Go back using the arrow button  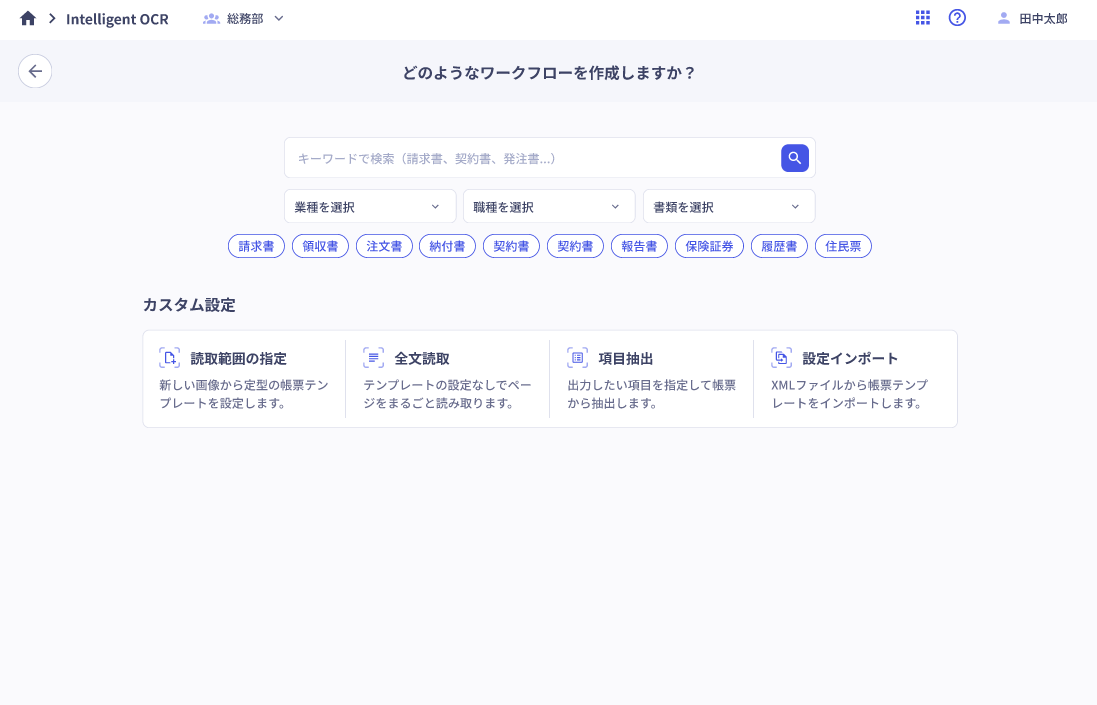35,71
